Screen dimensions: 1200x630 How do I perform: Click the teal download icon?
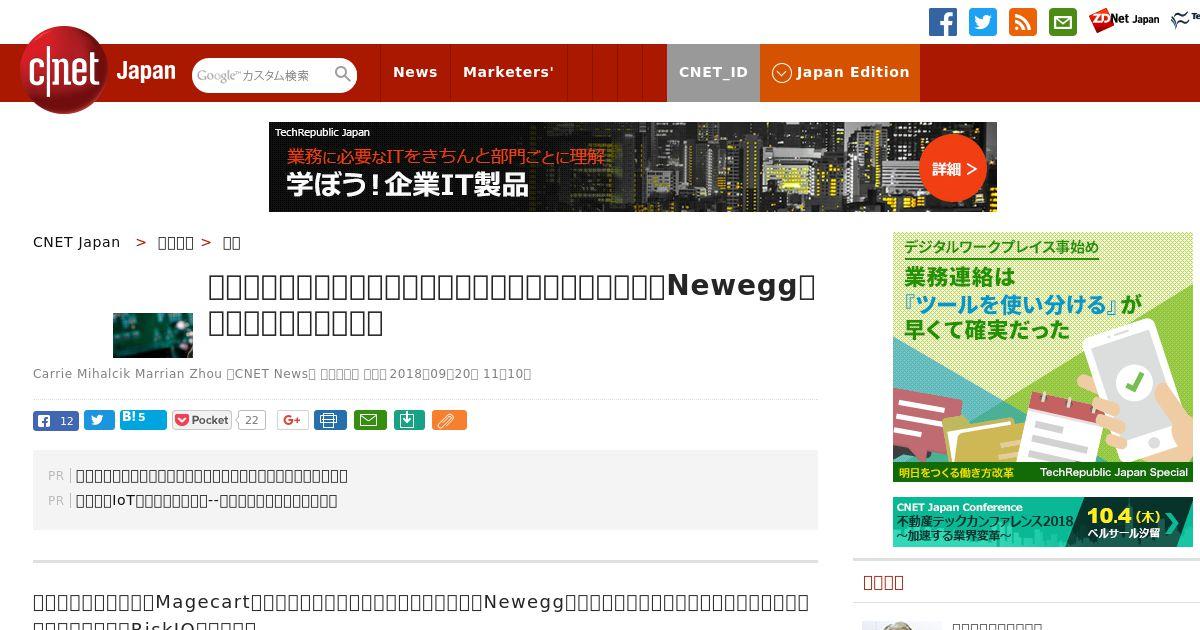point(408,420)
